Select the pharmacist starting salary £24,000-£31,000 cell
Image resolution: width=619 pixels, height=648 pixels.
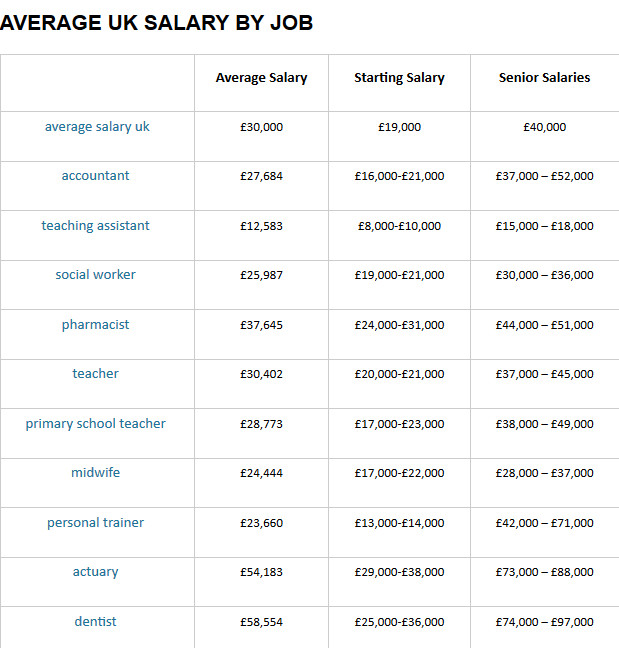pos(400,334)
